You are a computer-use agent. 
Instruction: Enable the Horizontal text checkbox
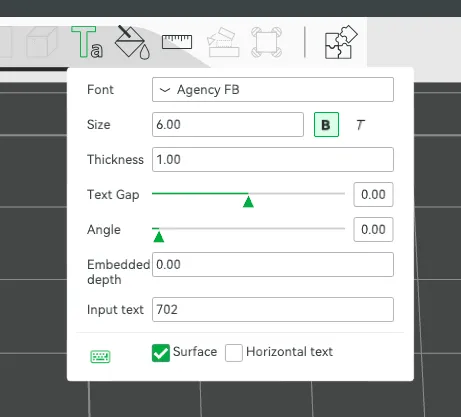(234, 353)
